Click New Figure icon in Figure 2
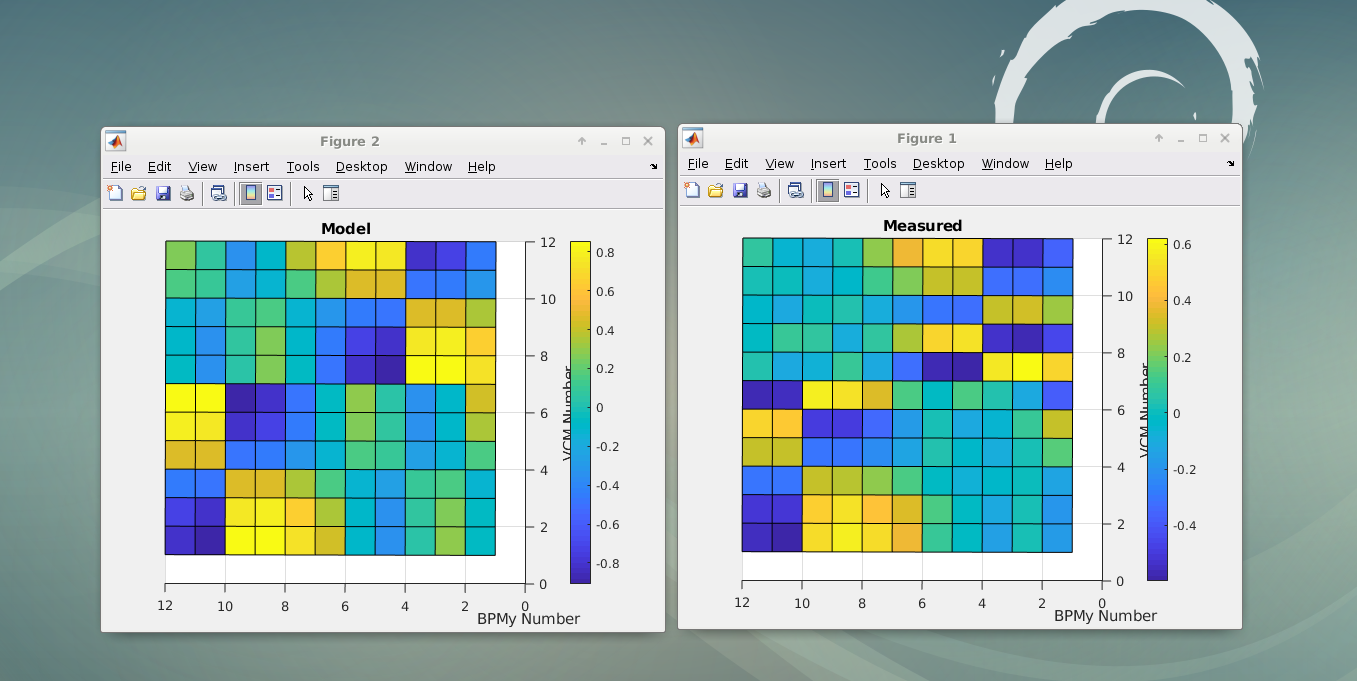1357x681 pixels. 115,193
